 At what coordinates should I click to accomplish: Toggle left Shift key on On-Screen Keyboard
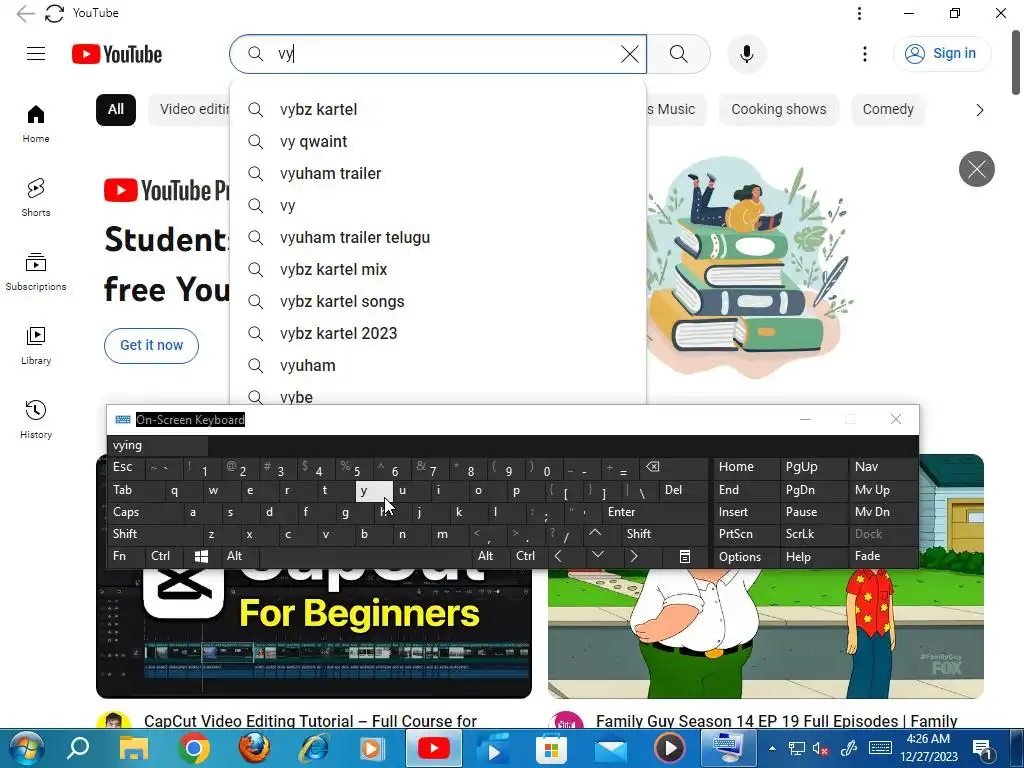click(154, 534)
